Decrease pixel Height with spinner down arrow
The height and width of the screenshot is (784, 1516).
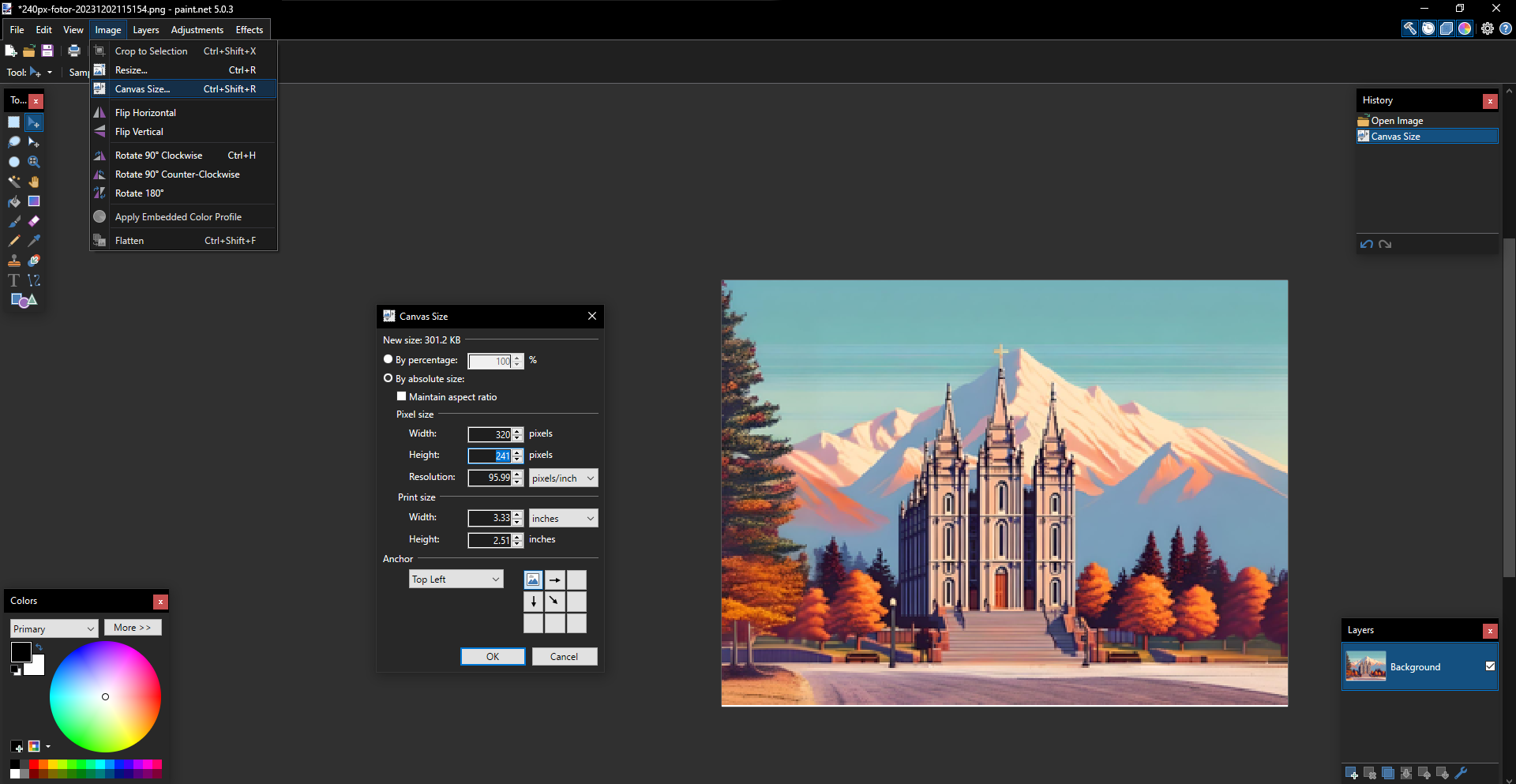coord(517,459)
